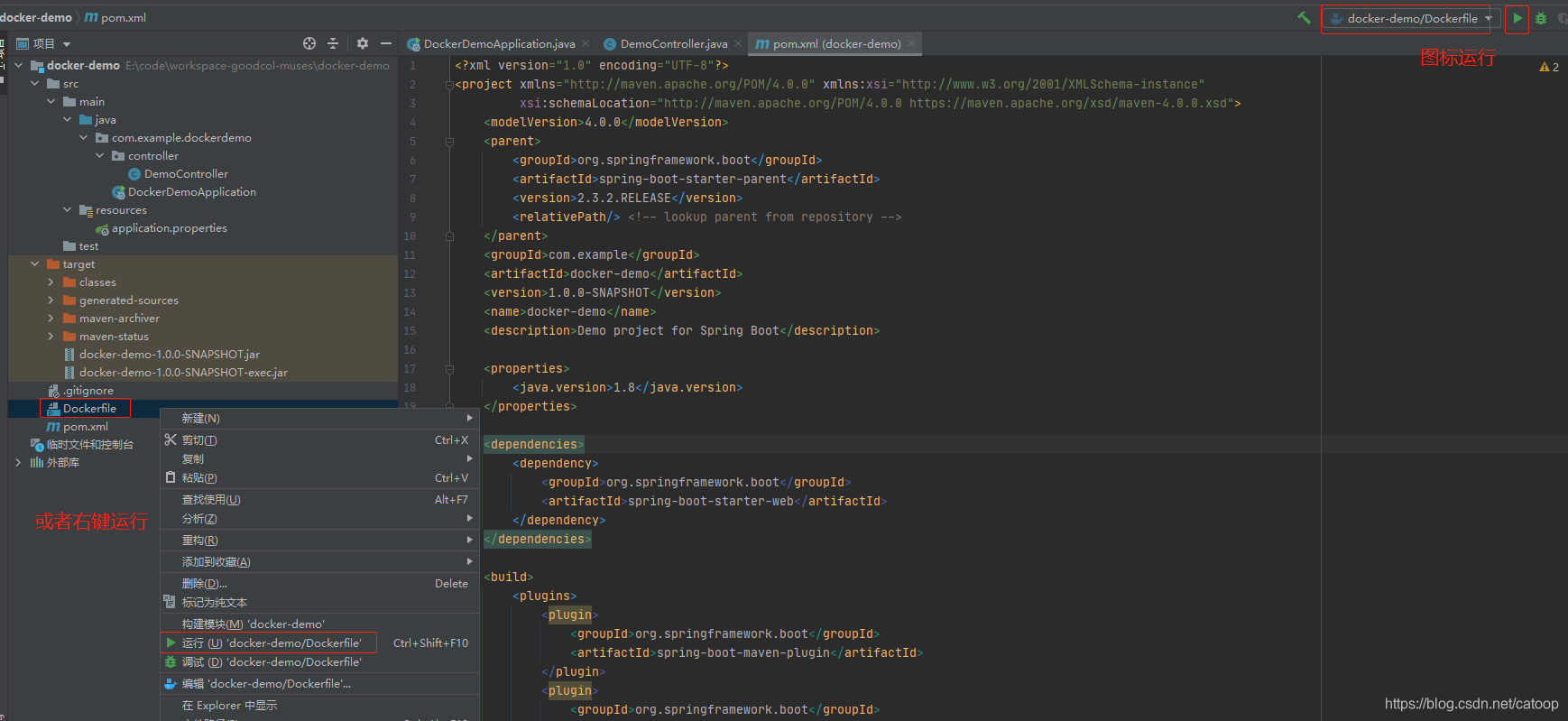Close the pom.xml editor tab
The width and height of the screenshot is (1568, 721).
coord(911,43)
